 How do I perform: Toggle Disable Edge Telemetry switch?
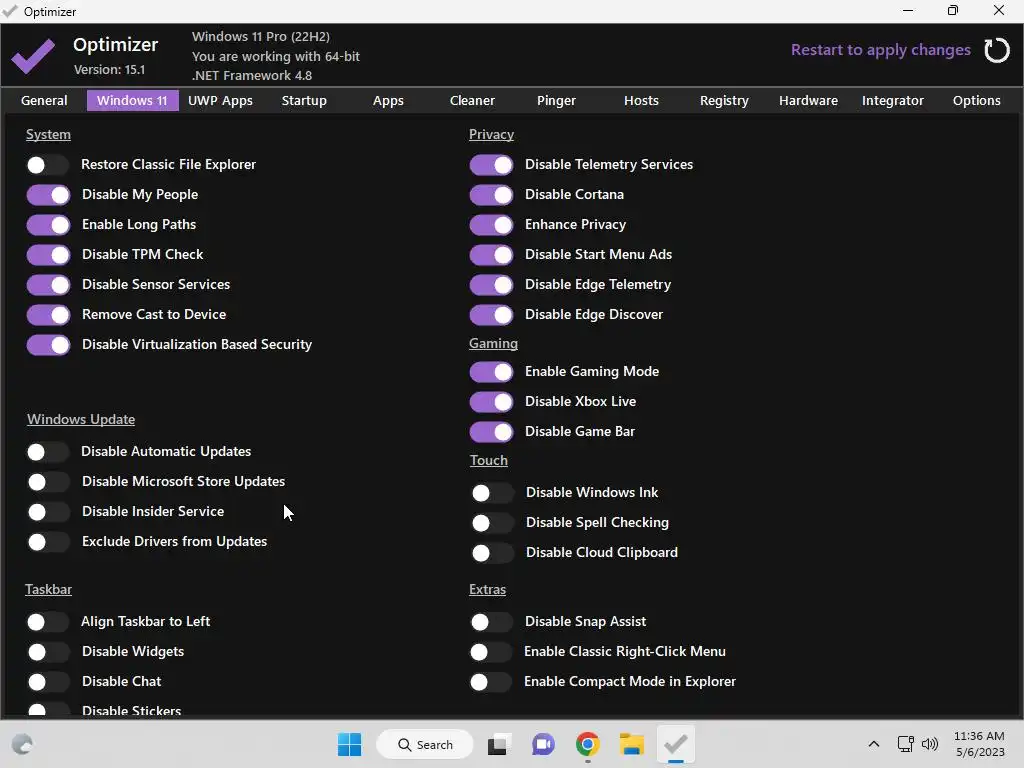[x=491, y=285]
